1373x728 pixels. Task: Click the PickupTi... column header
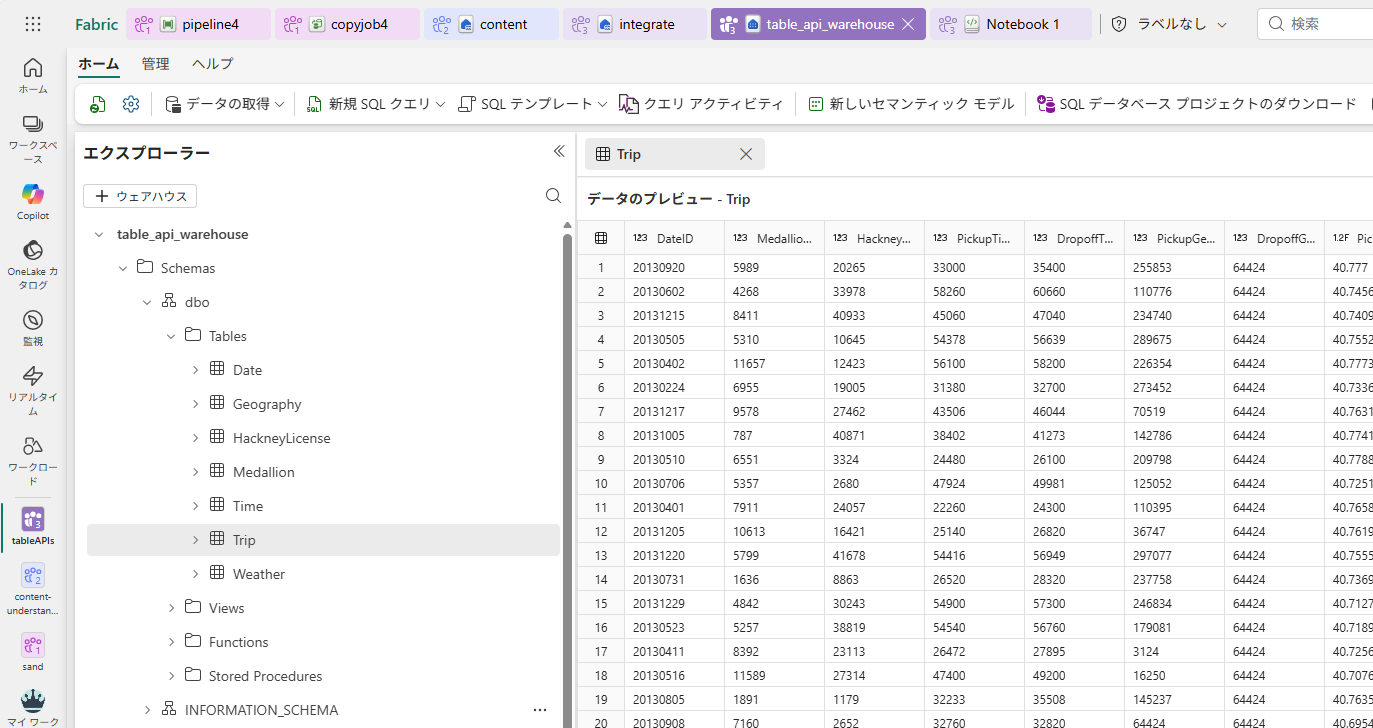975,238
